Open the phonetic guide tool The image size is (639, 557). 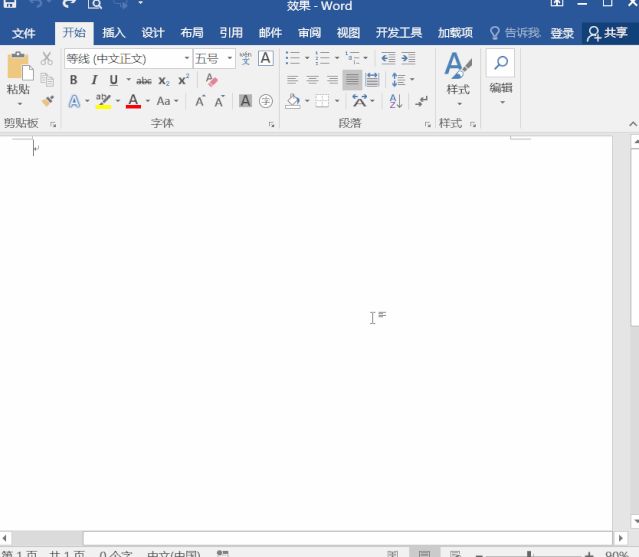[246, 59]
